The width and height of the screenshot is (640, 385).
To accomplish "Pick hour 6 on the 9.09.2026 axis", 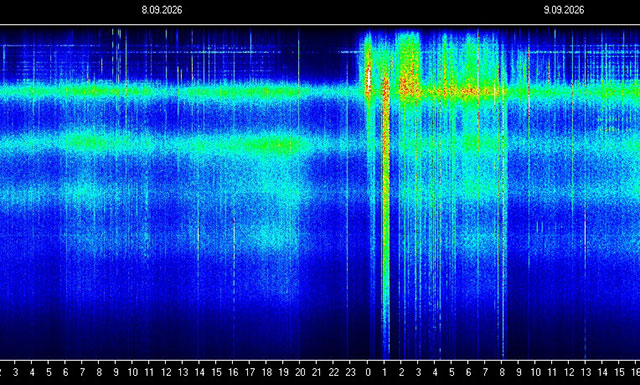I will point(469,372).
